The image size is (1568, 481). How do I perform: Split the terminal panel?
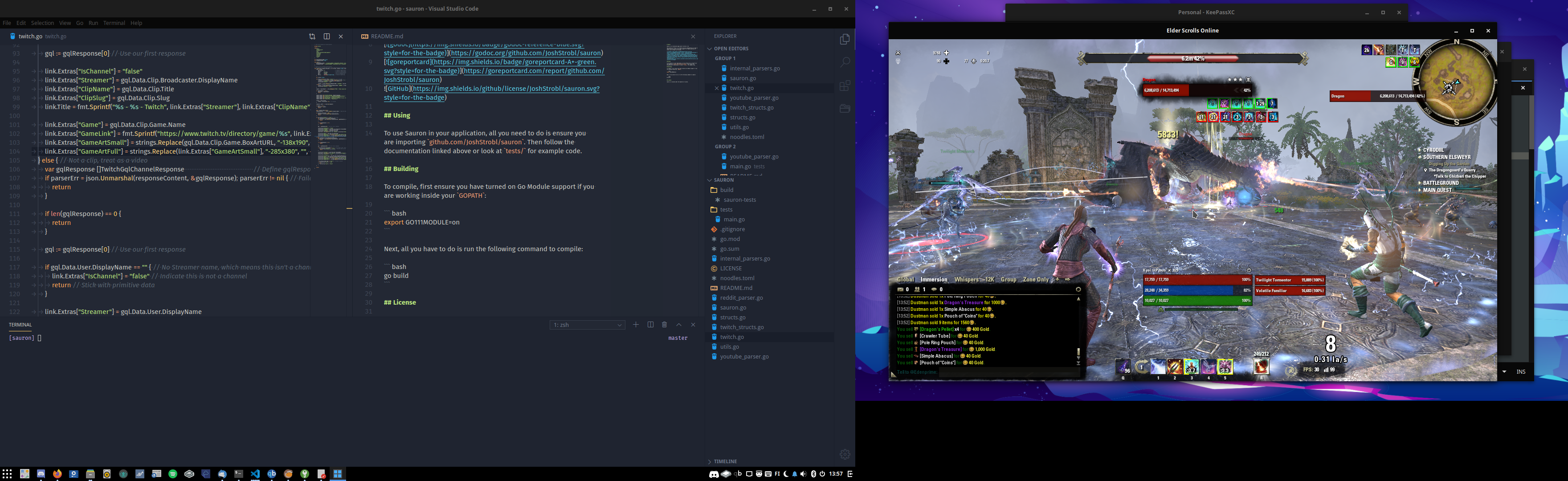(x=650, y=325)
